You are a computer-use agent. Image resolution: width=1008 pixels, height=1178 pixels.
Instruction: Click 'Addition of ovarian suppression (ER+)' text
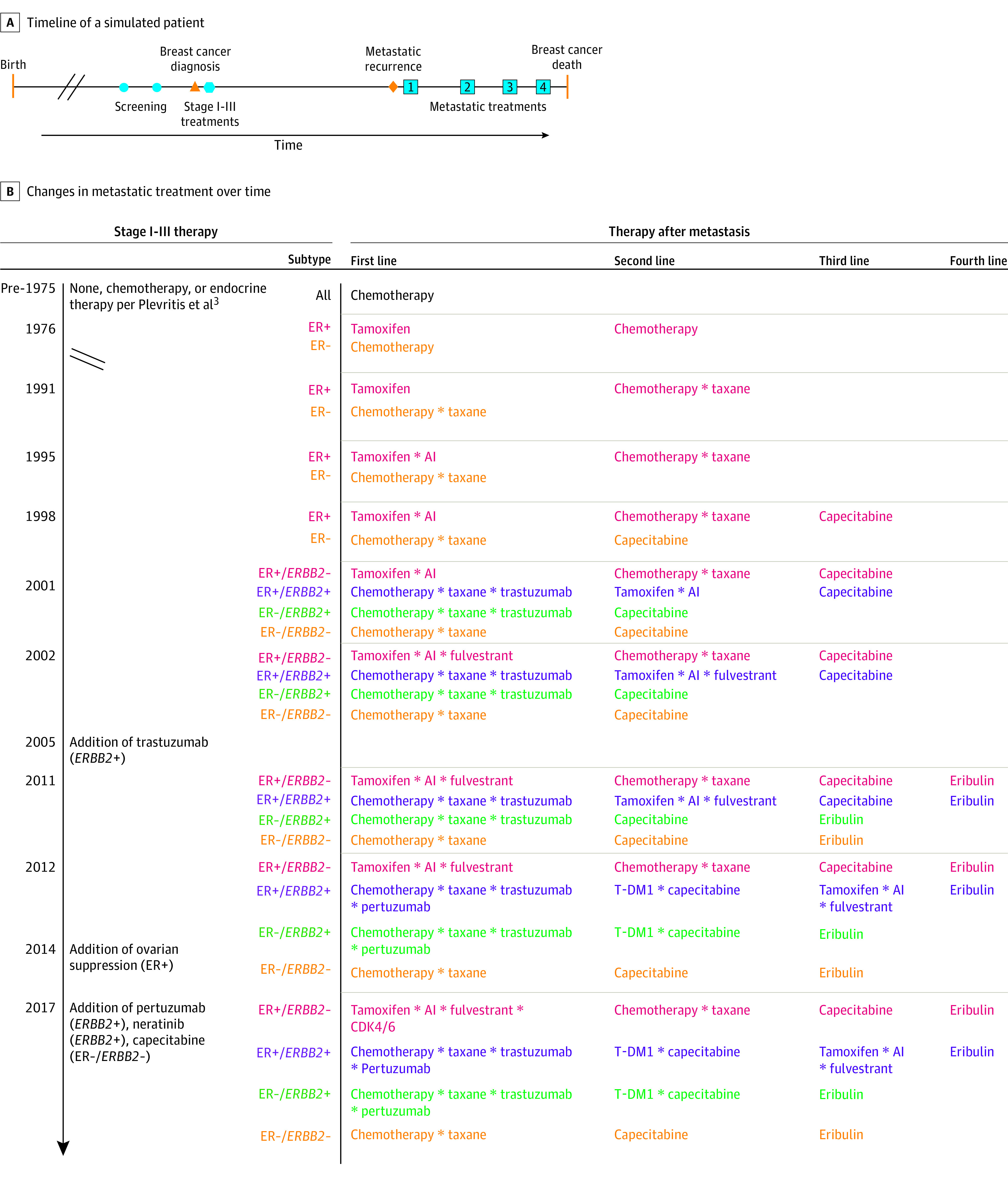click(x=124, y=957)
